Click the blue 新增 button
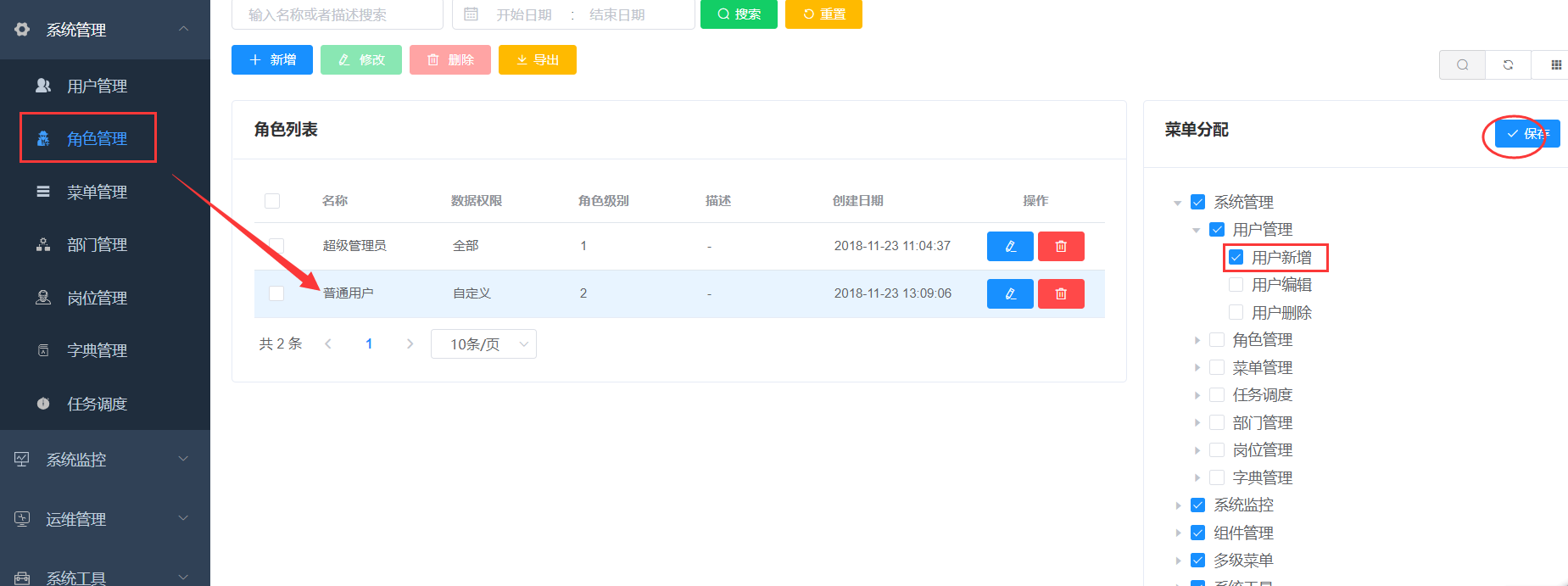Screen dimensions: 1568x586 [x=272, y=59]
